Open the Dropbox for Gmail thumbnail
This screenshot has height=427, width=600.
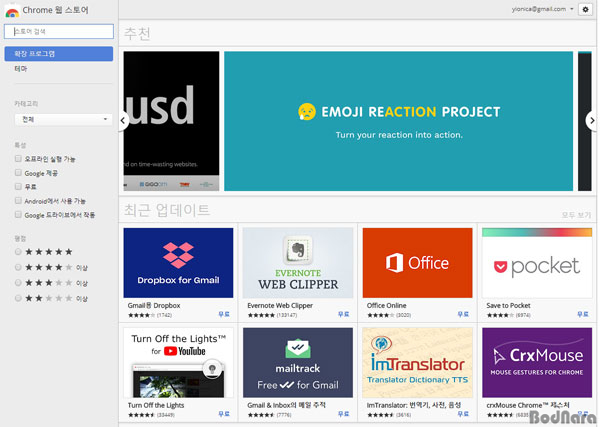point(178,263)
